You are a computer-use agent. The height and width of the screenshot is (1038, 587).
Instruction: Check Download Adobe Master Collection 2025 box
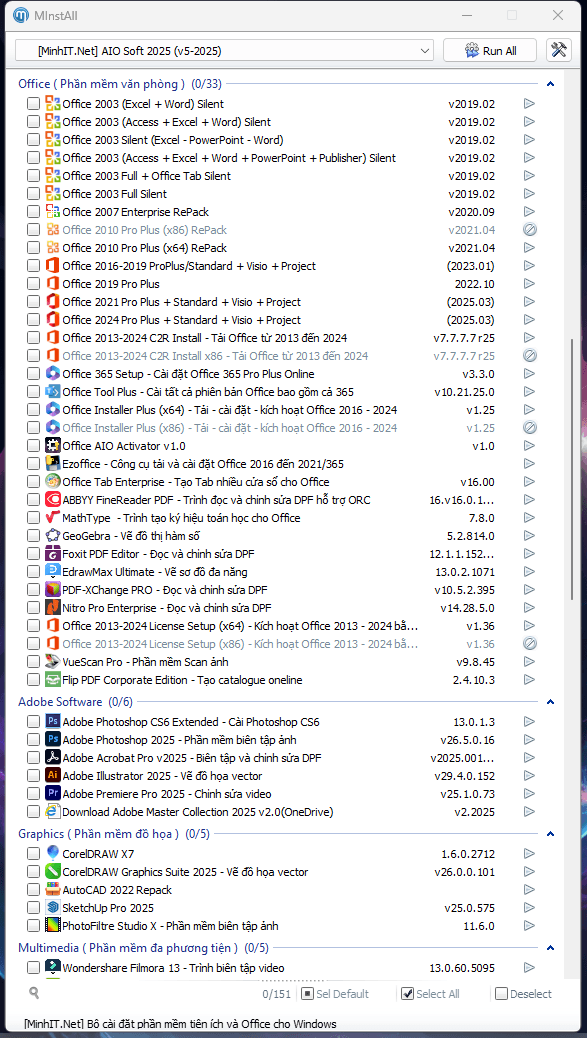33,811
